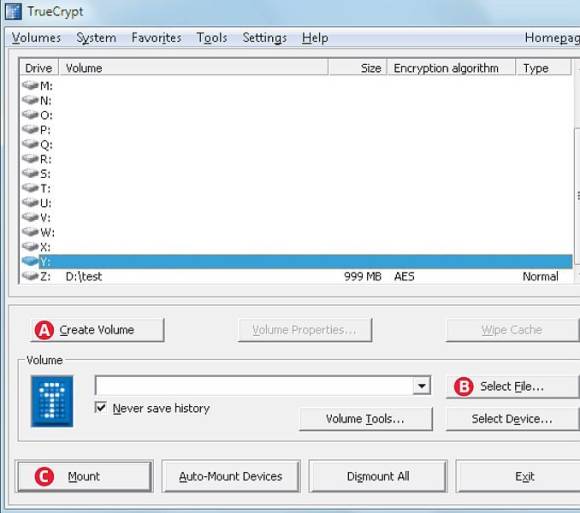
Task: Sort by the Drive column header
Action: [38, 68]
